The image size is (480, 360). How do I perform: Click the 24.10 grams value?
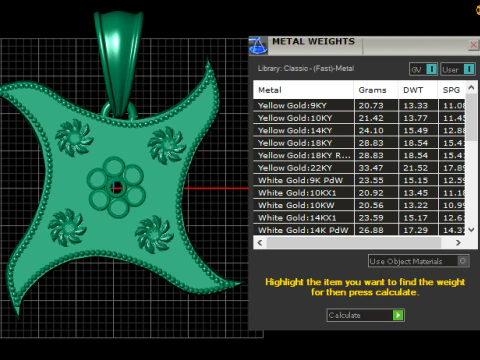point(371,131)
